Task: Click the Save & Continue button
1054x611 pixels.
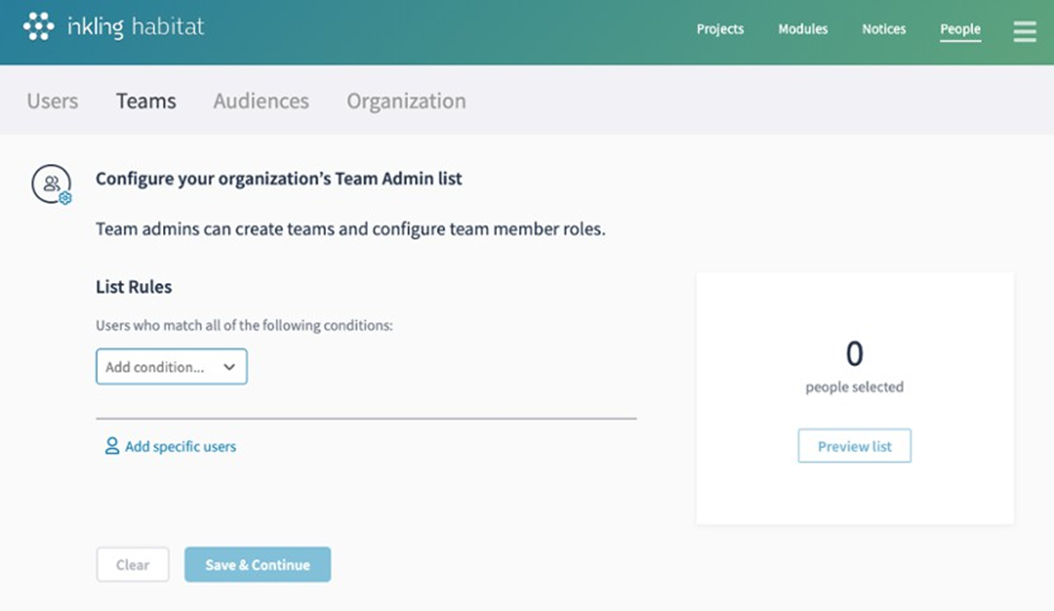Action: [257, 565]
